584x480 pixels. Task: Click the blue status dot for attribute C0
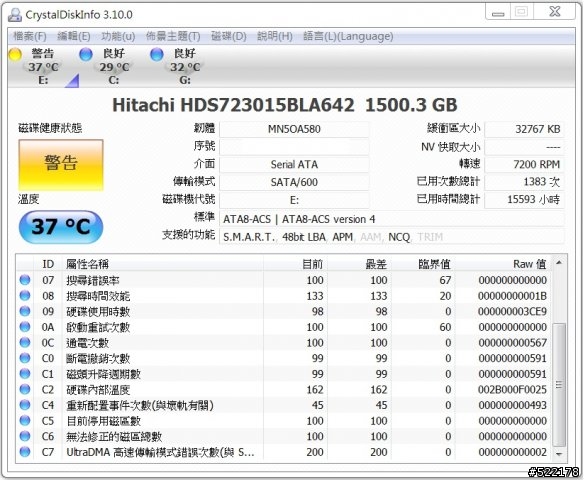coord(25,358)
